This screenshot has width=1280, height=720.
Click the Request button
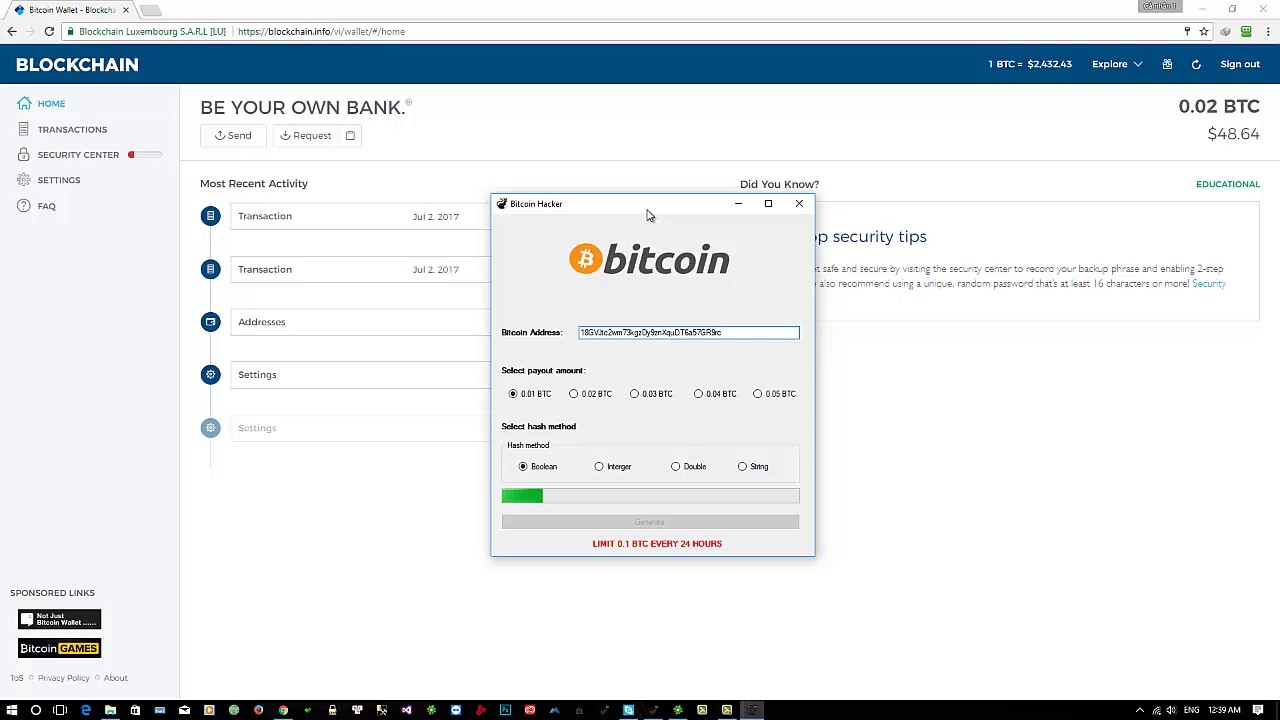[305, 135]
